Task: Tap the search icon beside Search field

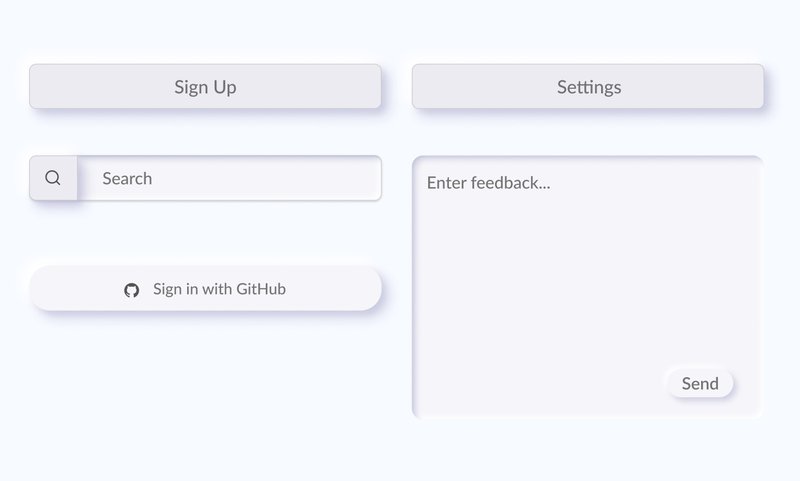Action: click(53, 178)
